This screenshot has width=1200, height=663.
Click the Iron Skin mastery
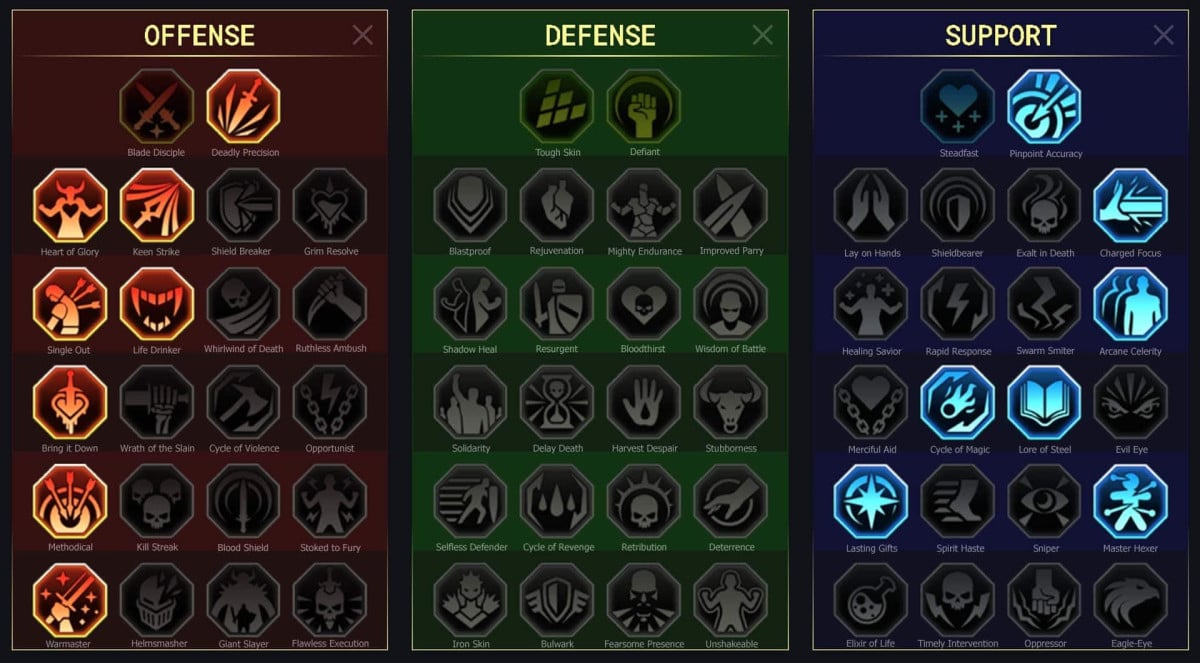pyautogui.click(x=471, y=600)
